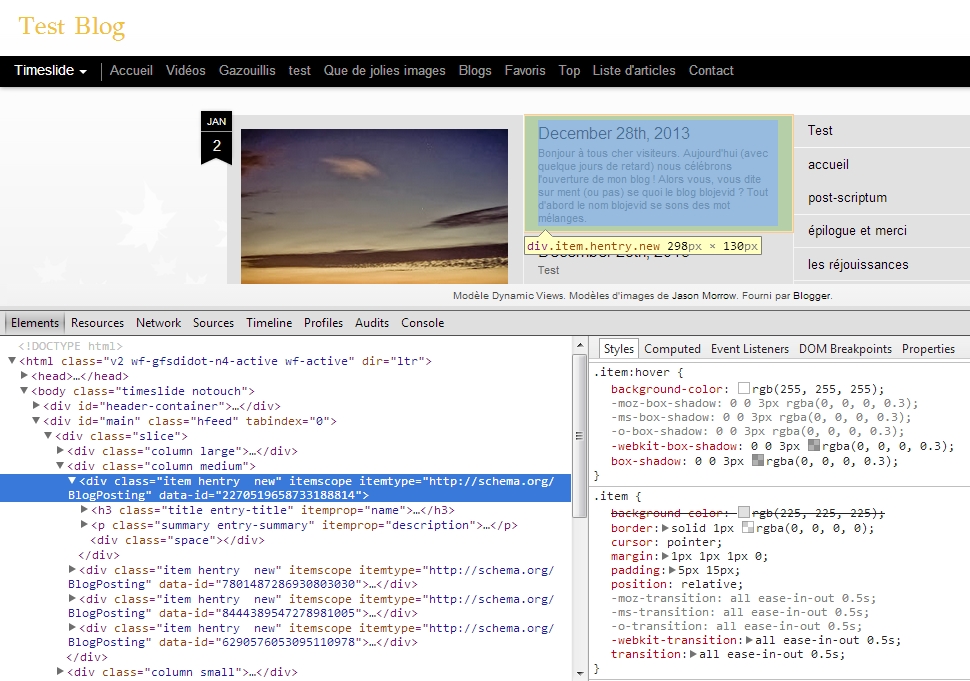Open the Timeslide view dropdown
Screen dimensions: 970x681
click(x=50, y=71)
